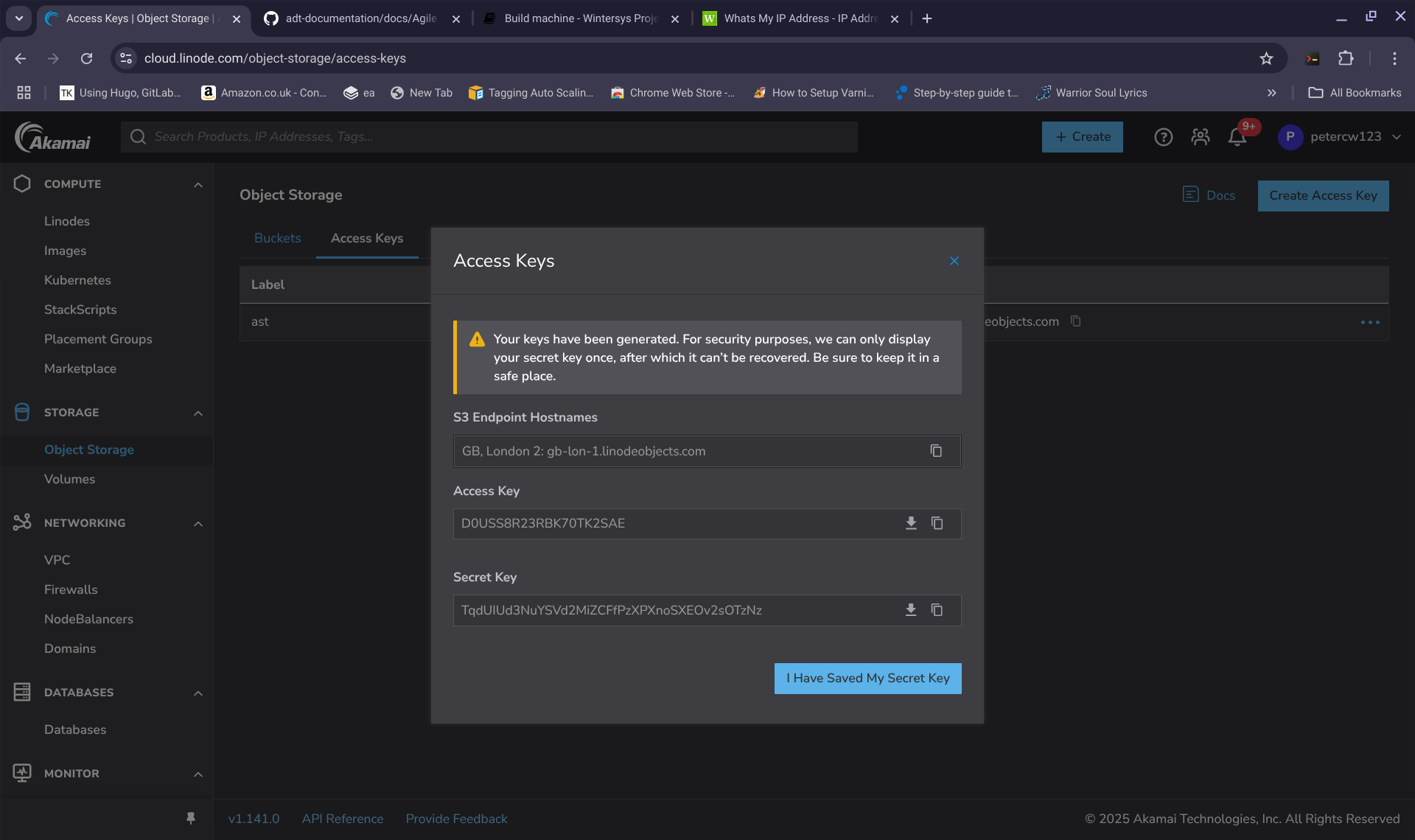This screenshot has width=1415, height=840.
Task: Download the Secret Key file
Action: tap(911, 610)
